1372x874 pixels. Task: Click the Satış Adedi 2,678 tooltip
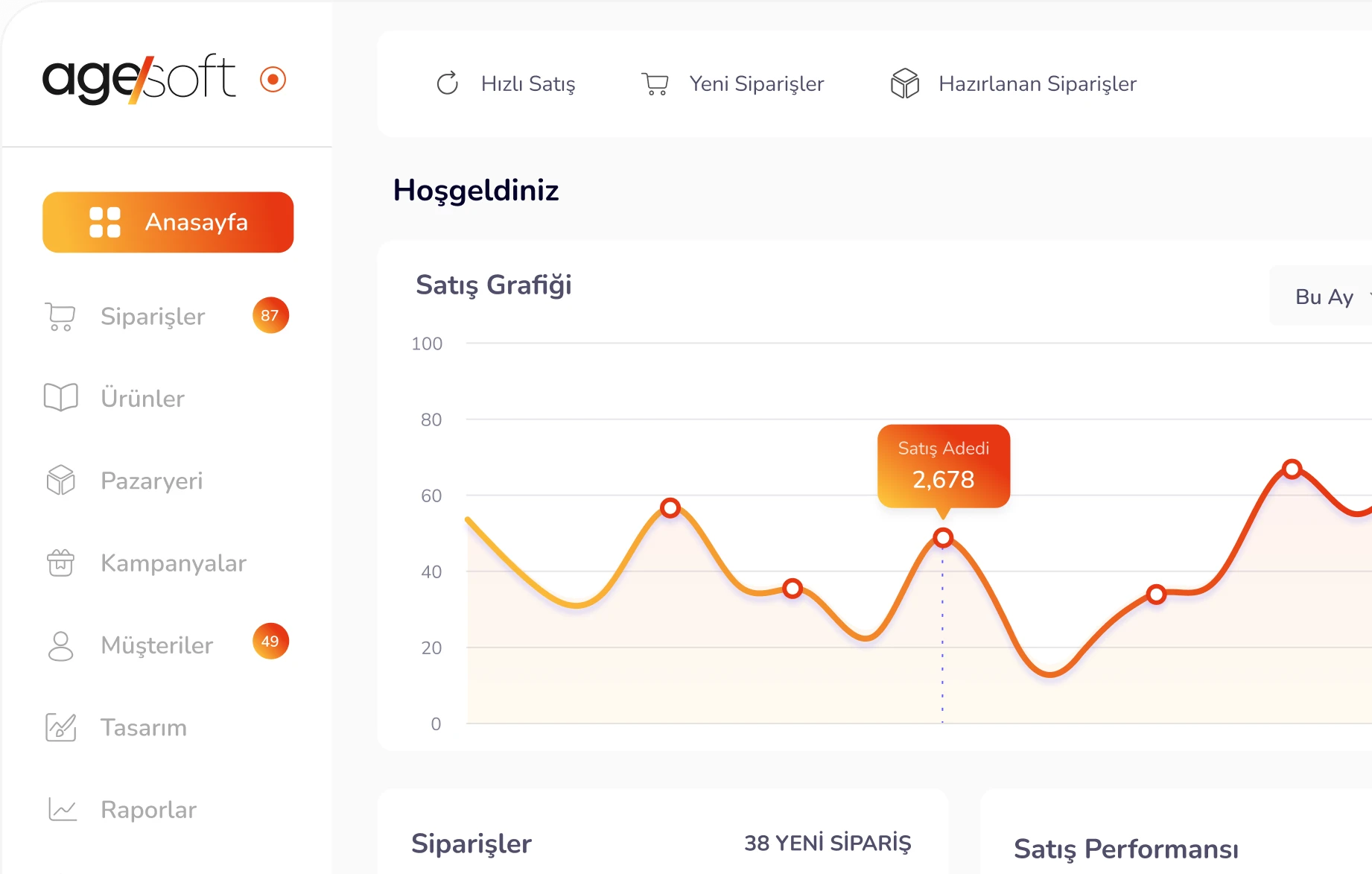point(944,466)
